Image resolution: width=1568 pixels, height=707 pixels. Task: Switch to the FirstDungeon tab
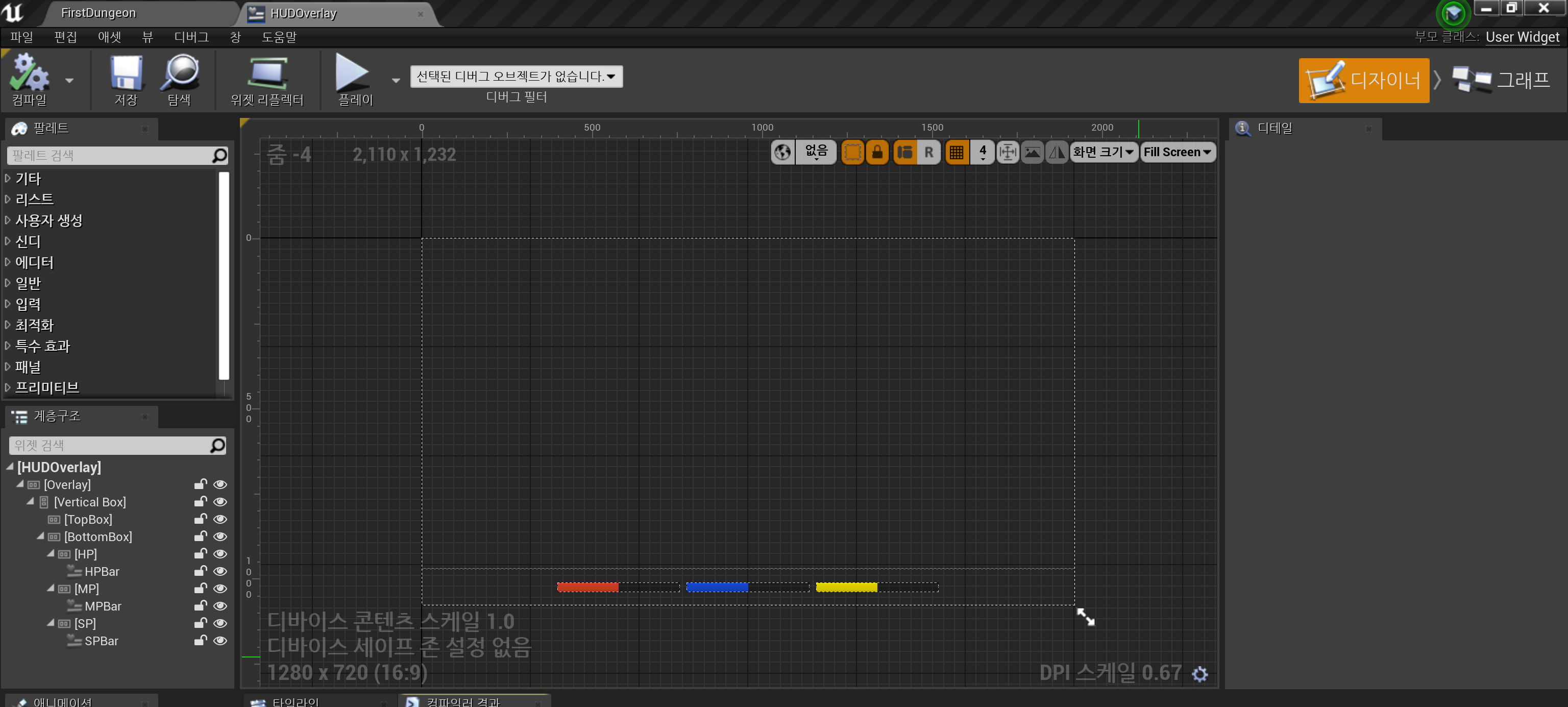tap(97, 12)
